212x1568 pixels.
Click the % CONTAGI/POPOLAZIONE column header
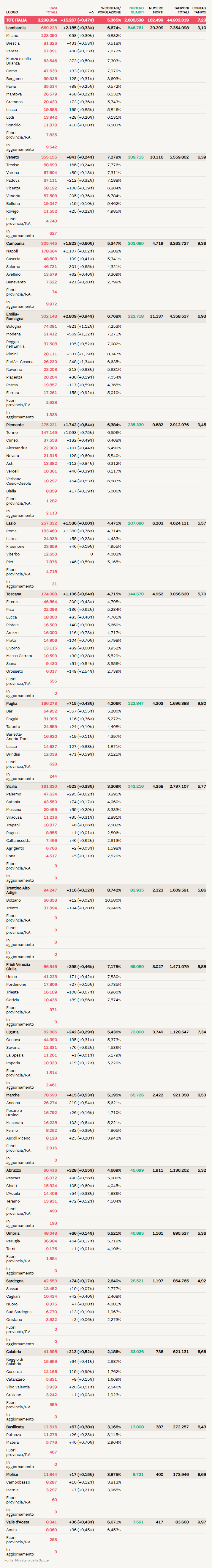pos(110,10)
